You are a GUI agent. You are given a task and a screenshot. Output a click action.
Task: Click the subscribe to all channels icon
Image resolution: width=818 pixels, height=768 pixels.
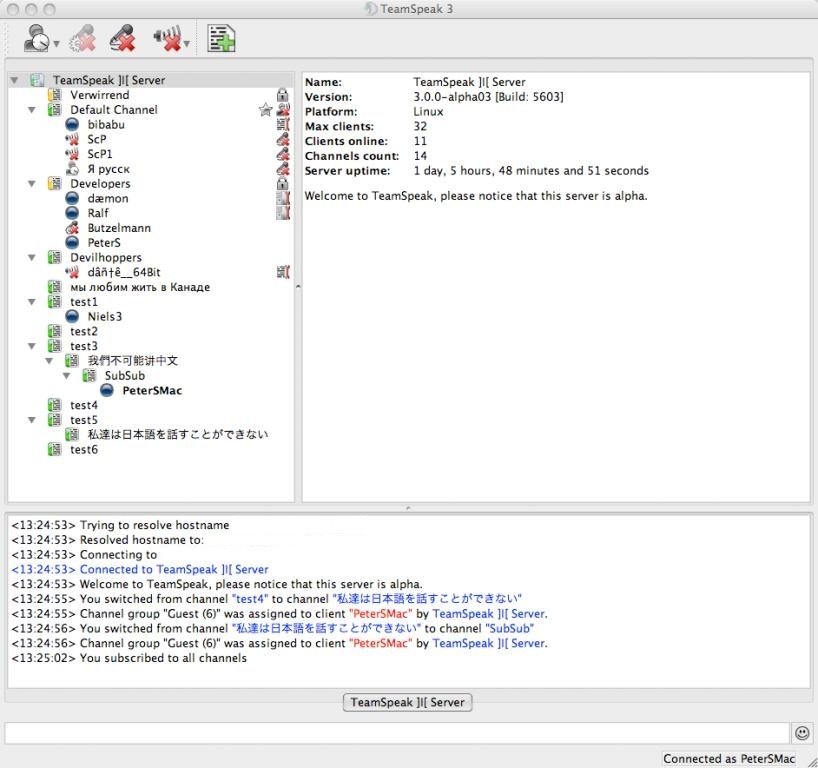click(221, 39)
